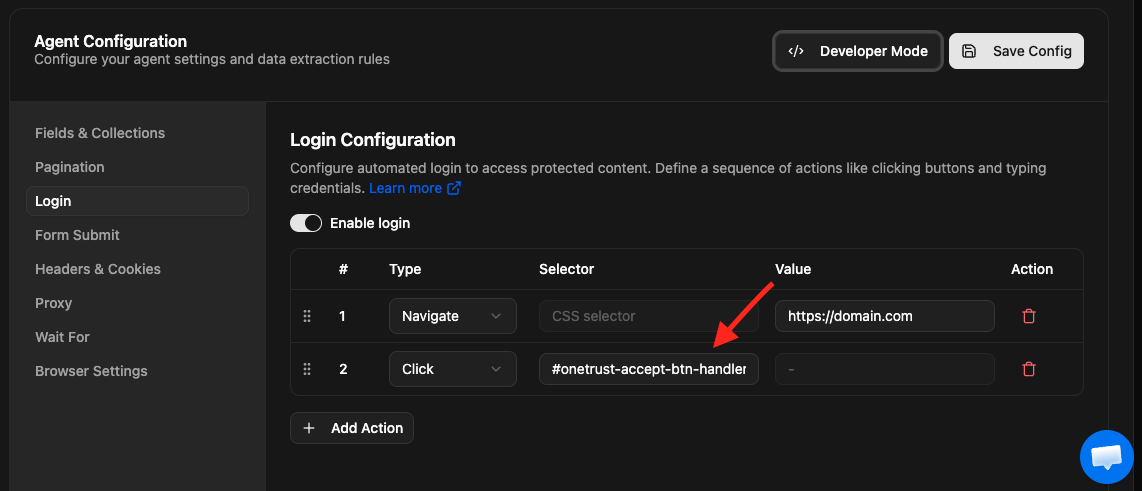This screenshot has height=491, width=1142.
Task: Go to Pagination settings
Action: pyautogui.click(x=70, y=167)
